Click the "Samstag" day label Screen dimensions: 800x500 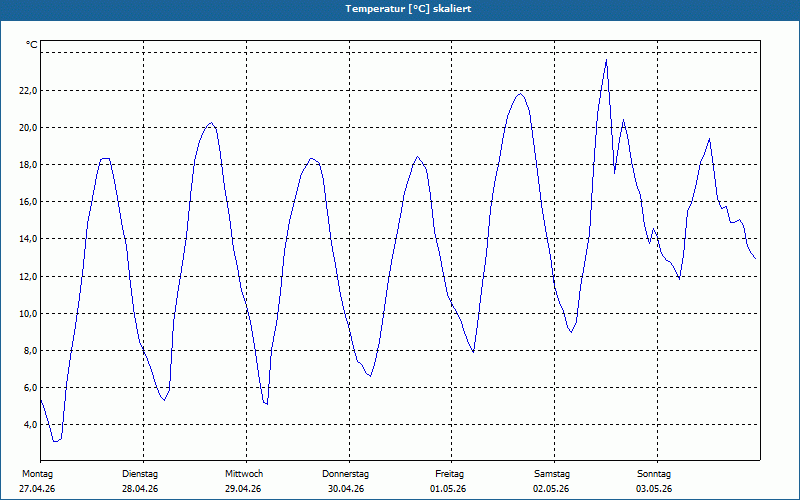pos(552,474)
